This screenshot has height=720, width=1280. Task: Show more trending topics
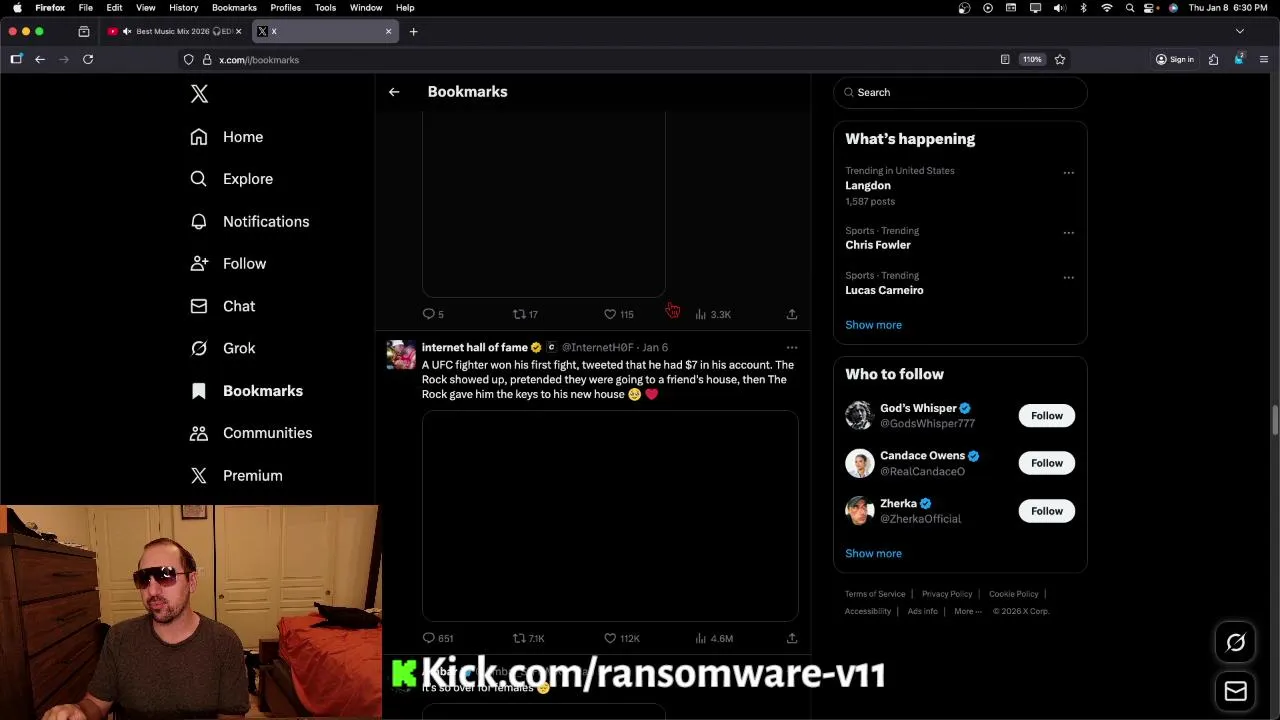tap(873, 325)
